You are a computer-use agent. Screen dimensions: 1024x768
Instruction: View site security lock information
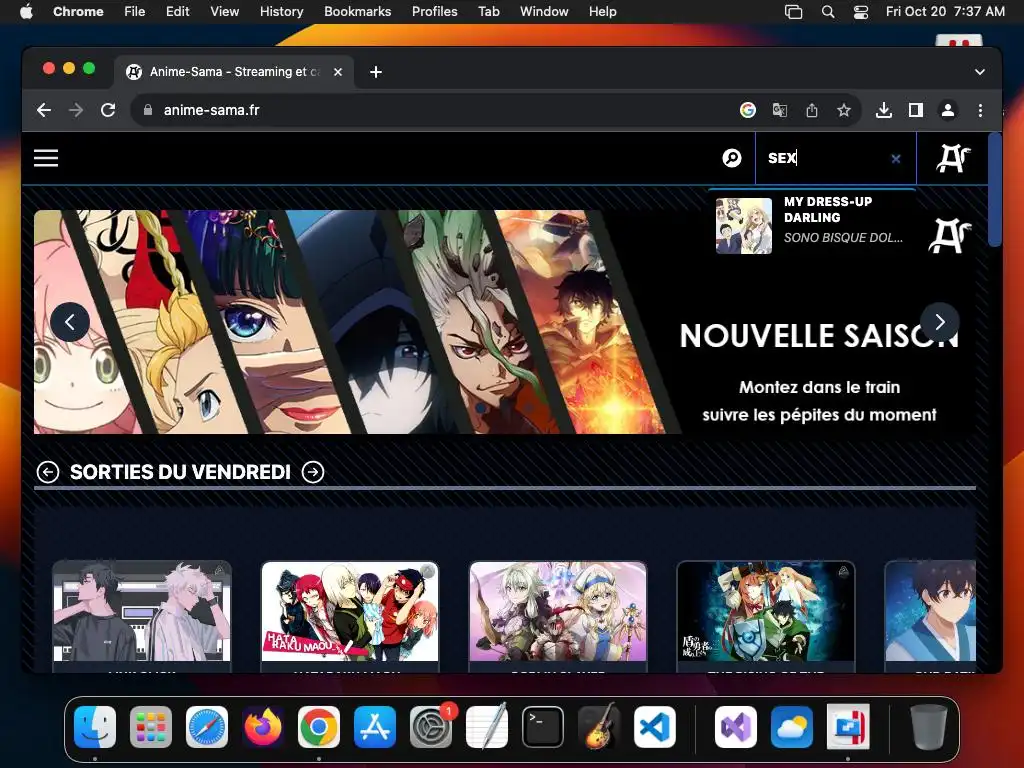[x=148, y=110]
